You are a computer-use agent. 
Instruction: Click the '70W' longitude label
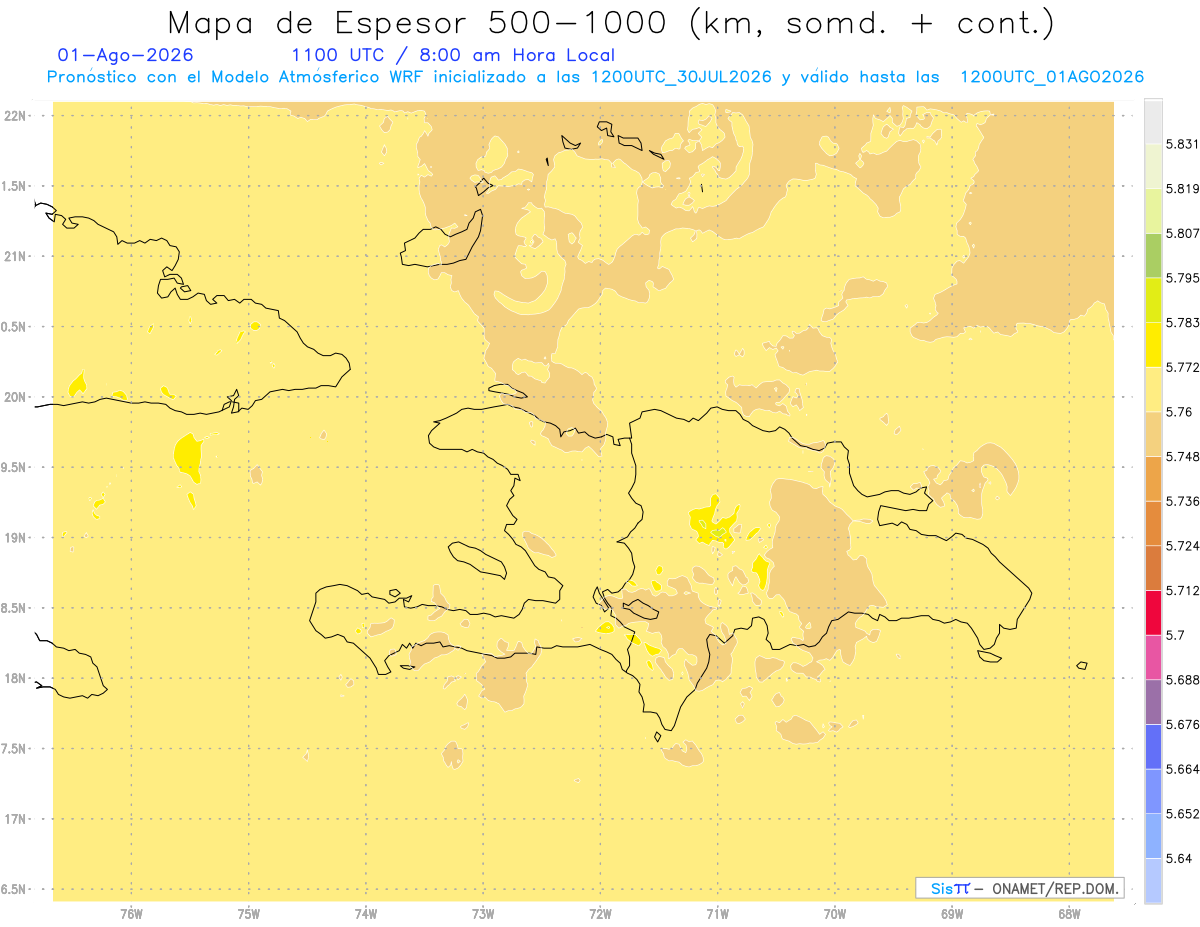(835, 914)
